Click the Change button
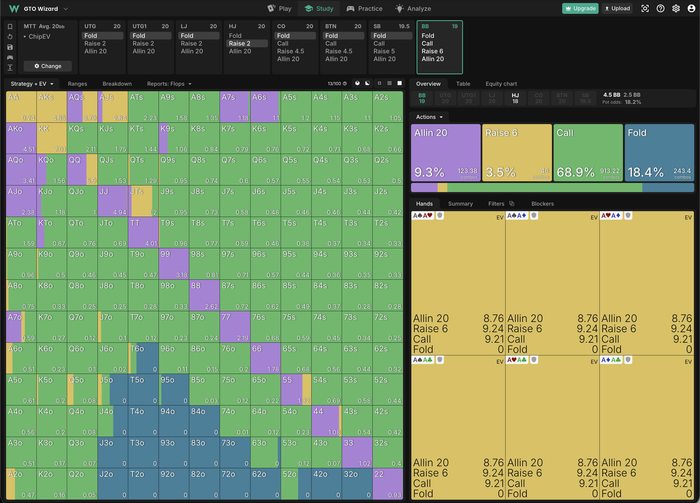The height and width of the screenshot is (503, 700). click(x=48, y=66)
